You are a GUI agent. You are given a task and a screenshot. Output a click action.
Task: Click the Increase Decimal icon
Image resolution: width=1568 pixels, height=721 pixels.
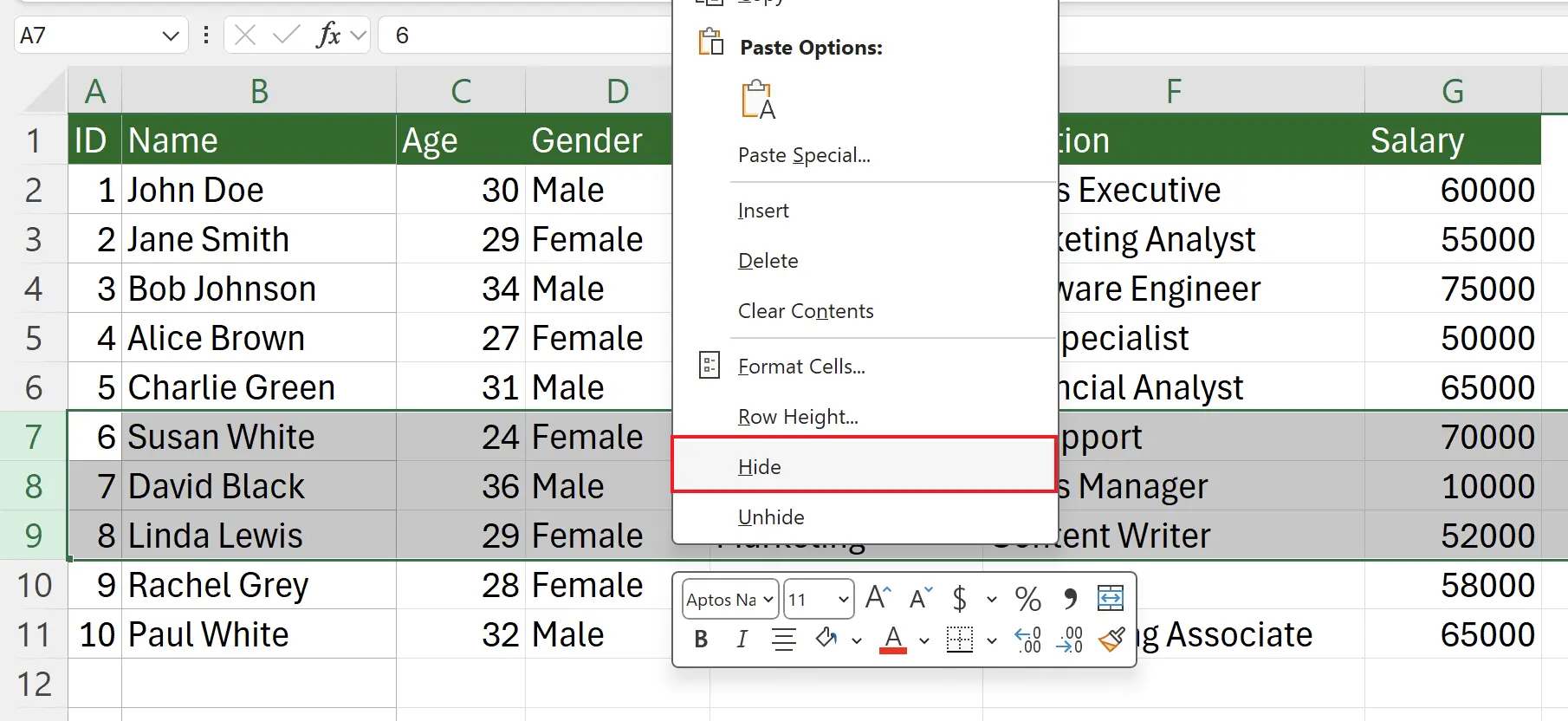1028,640
